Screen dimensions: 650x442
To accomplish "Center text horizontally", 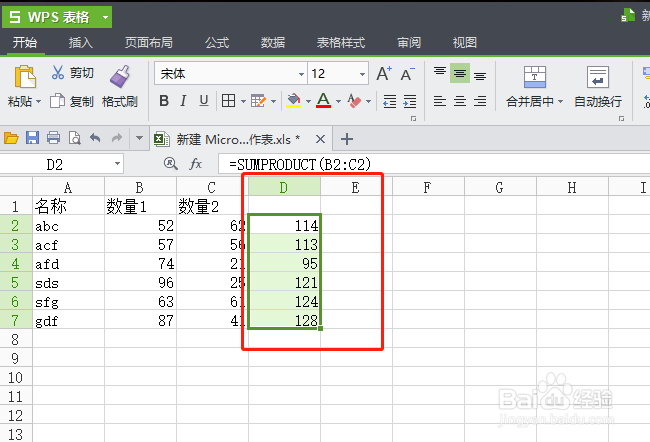I will coord(460,101).
